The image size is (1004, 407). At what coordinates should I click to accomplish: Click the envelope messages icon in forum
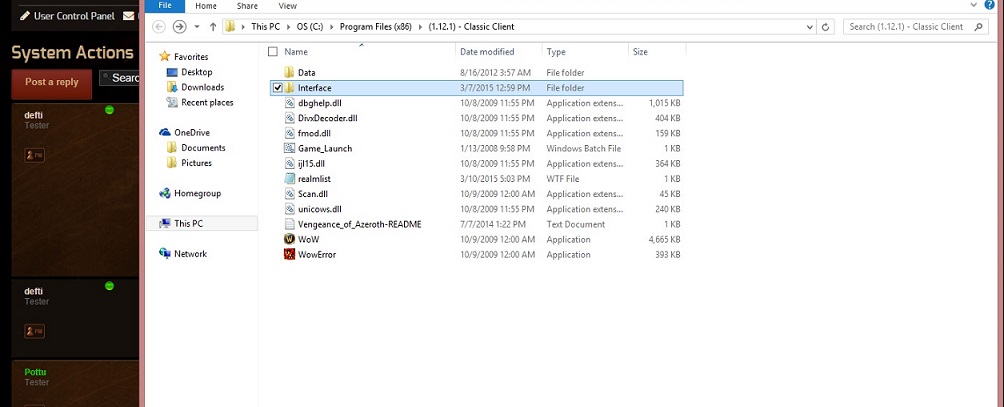(x=129, y=15)
